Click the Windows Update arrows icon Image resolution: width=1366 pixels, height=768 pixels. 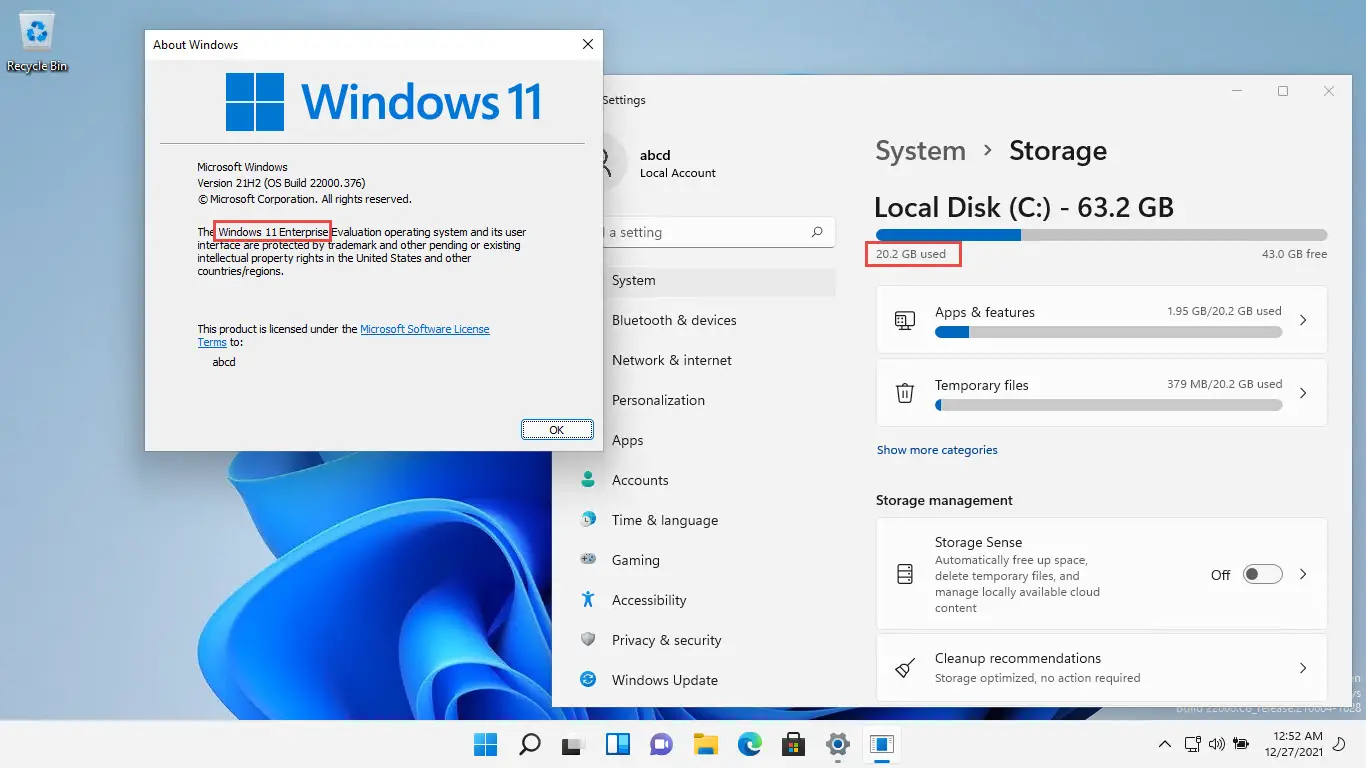point(588,680)
